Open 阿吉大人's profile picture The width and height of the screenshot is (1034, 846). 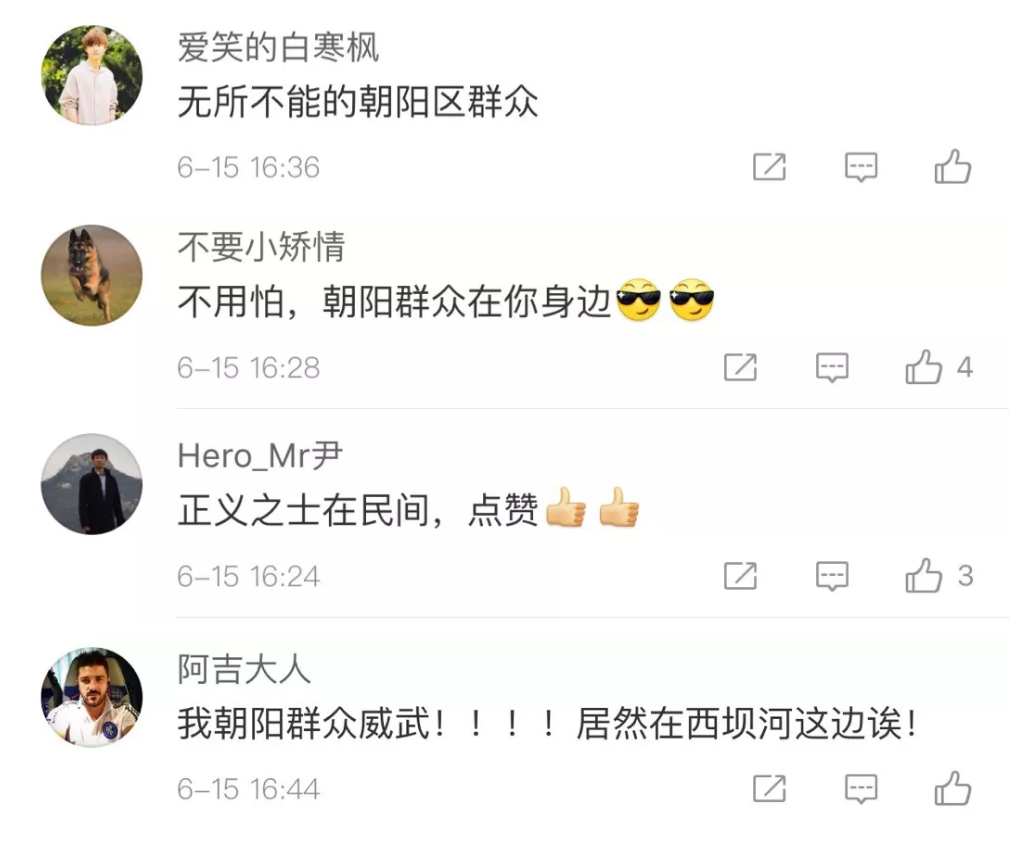point(92,697)
